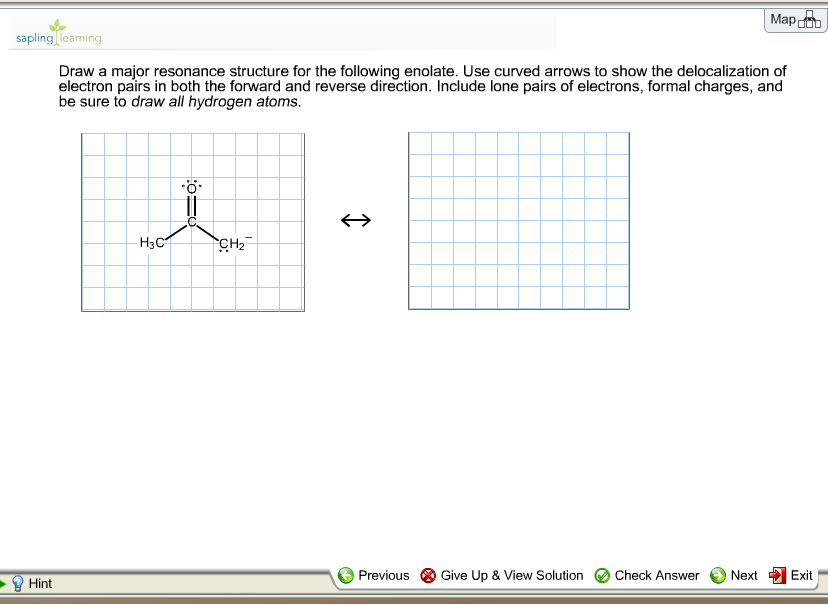Click the red X Give Up icon

pos(428,575)
